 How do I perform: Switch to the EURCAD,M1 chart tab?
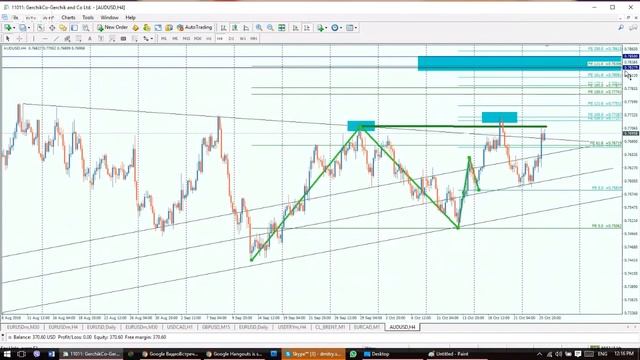(x=367, y=327)
